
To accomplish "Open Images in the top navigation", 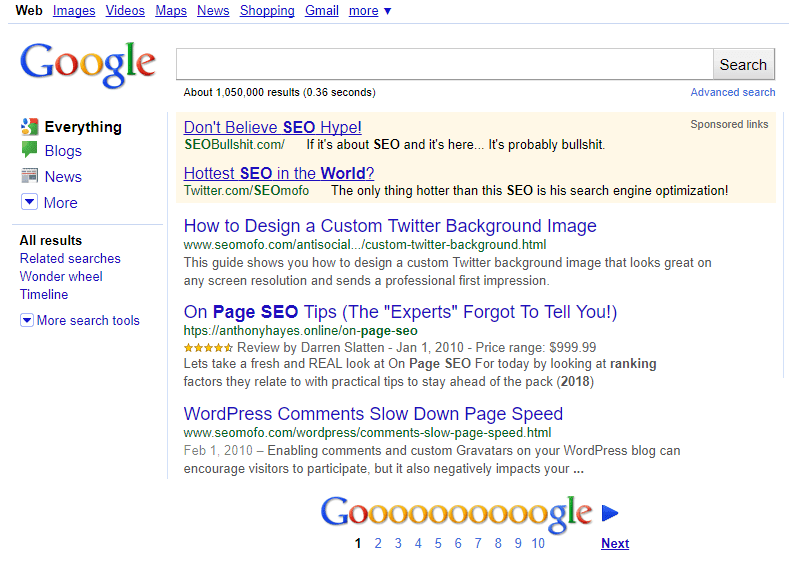I will click(74, 11).
